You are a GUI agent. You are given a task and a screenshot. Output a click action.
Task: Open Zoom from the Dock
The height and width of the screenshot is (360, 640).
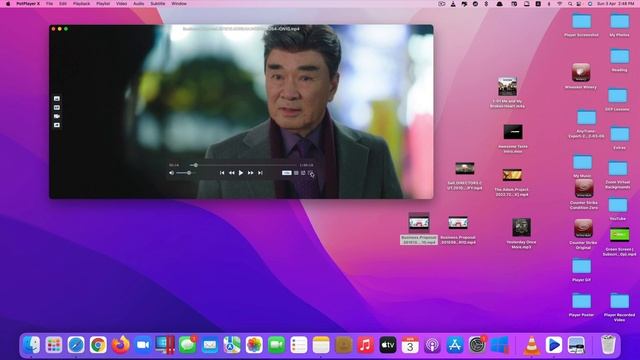(143, 345)
